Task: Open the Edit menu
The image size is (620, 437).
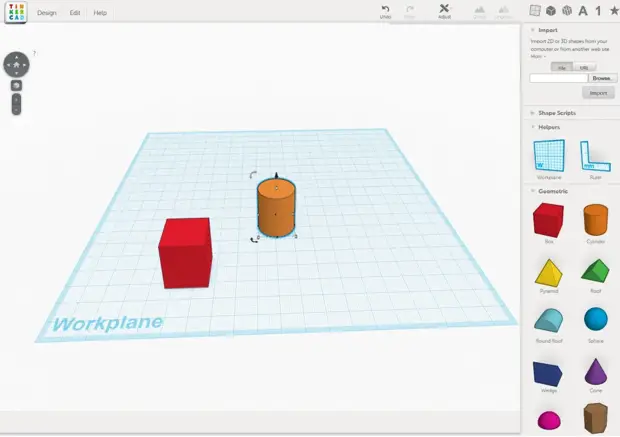Action: click(75, 13)
